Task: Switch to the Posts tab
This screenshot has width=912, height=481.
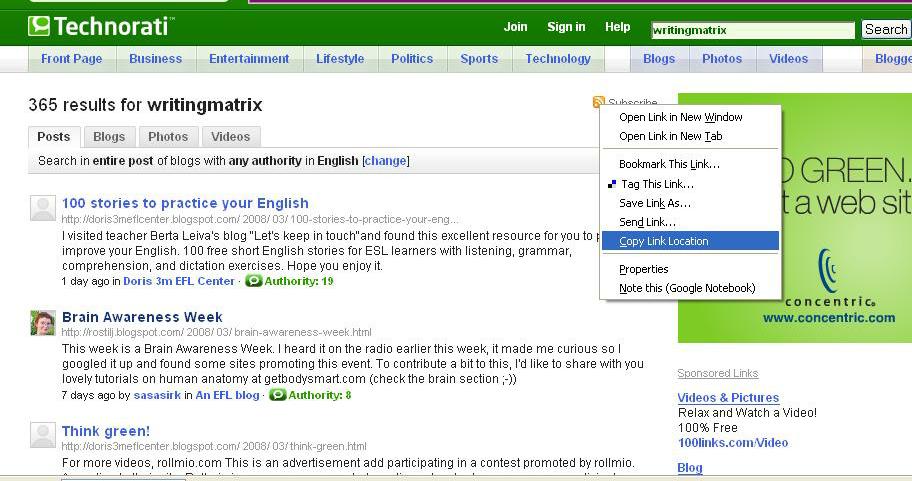Action: point(54,137)
